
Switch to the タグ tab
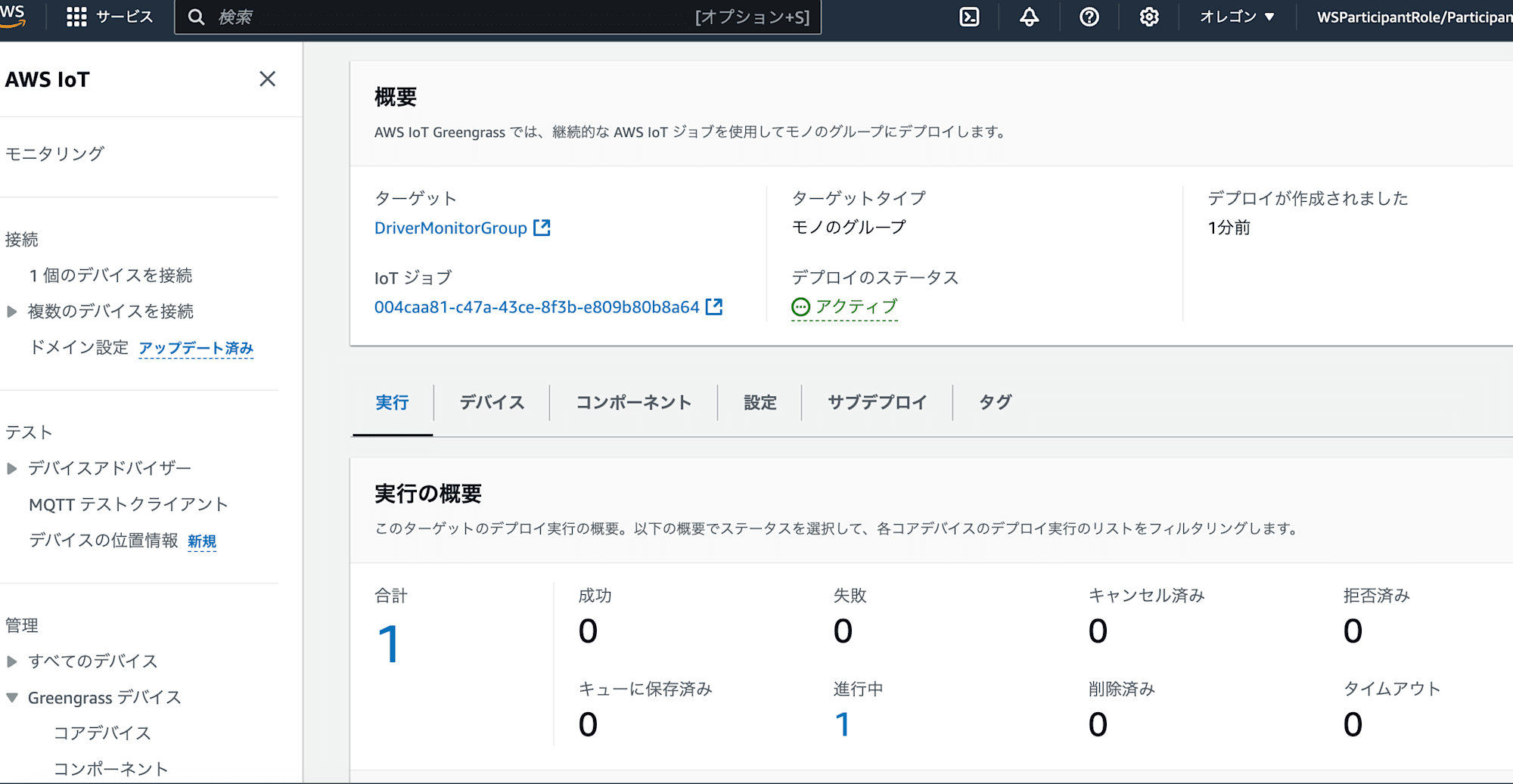(996, 402)
